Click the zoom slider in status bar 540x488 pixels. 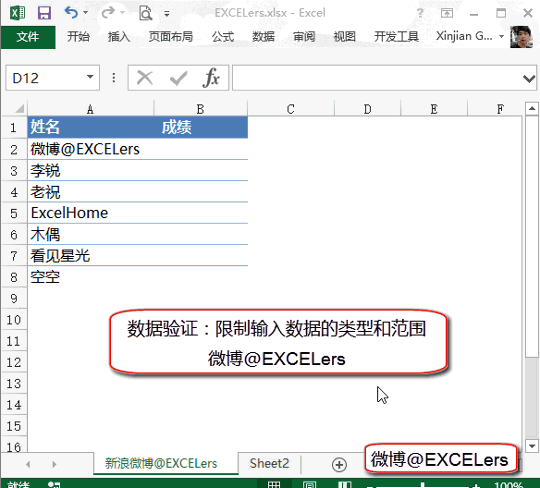pyautogui.click(x=423, y=486)
